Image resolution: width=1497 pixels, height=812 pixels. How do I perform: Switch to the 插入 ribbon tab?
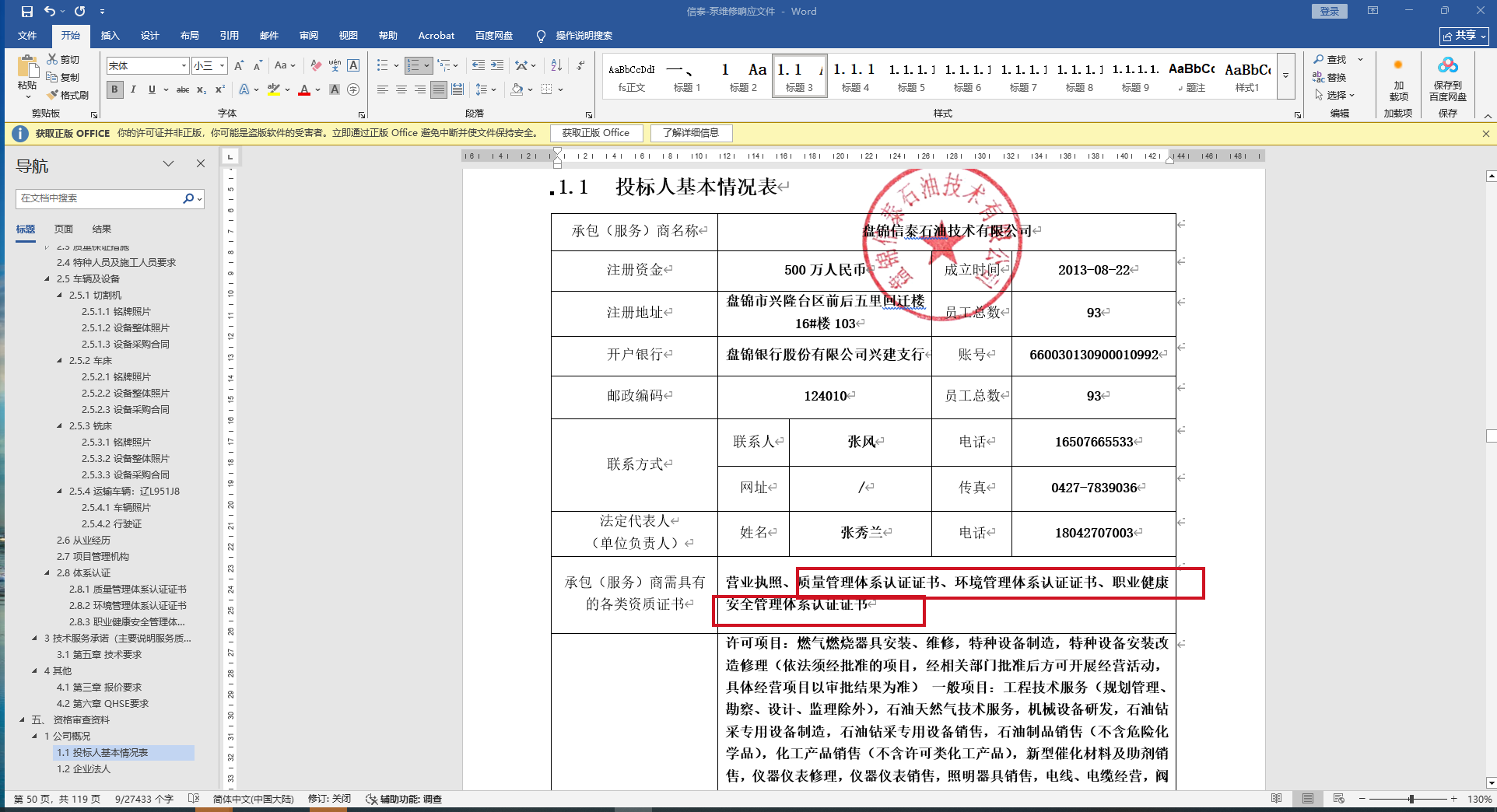point(110,36)
